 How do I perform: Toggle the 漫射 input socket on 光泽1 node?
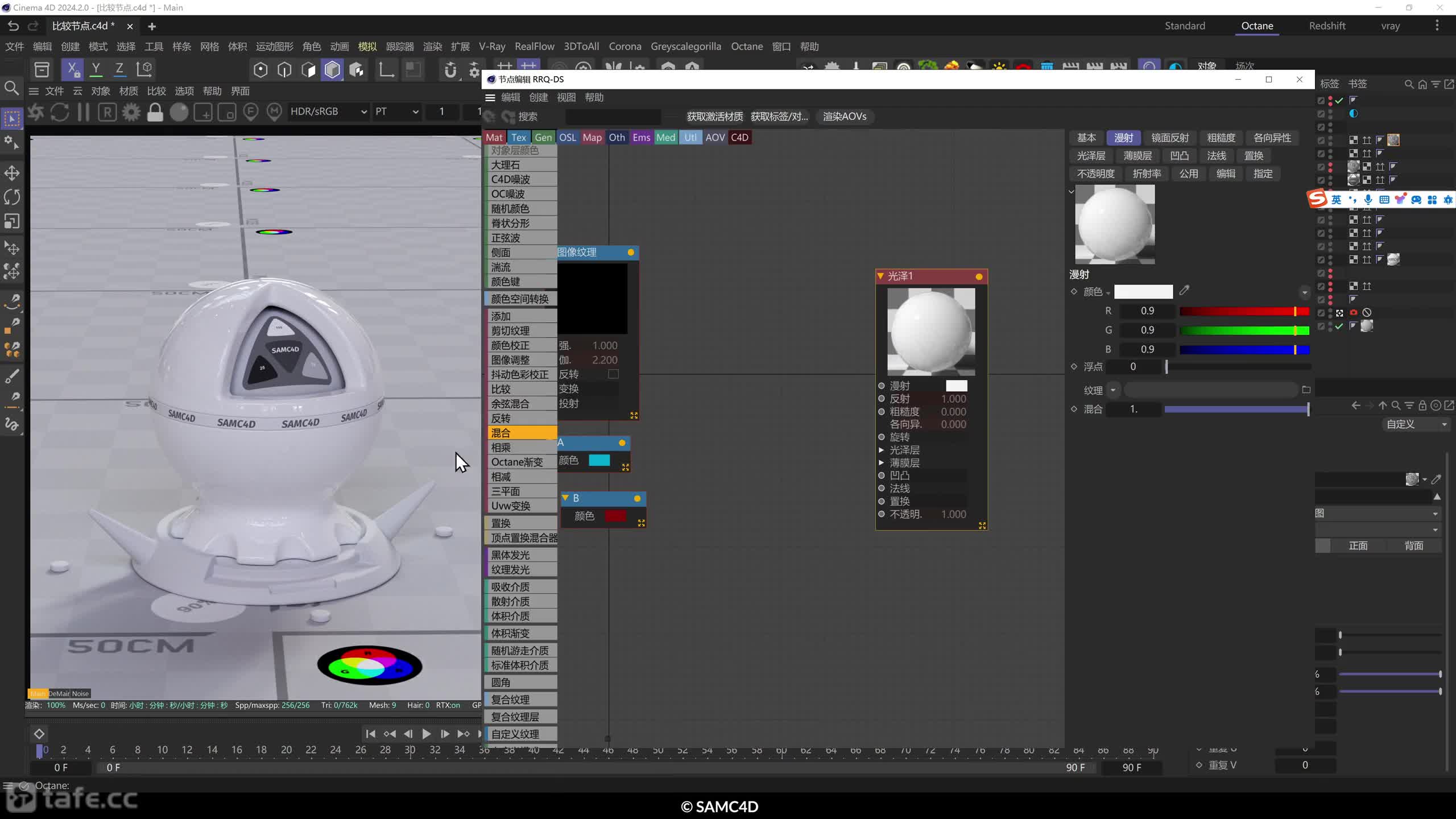882,386
